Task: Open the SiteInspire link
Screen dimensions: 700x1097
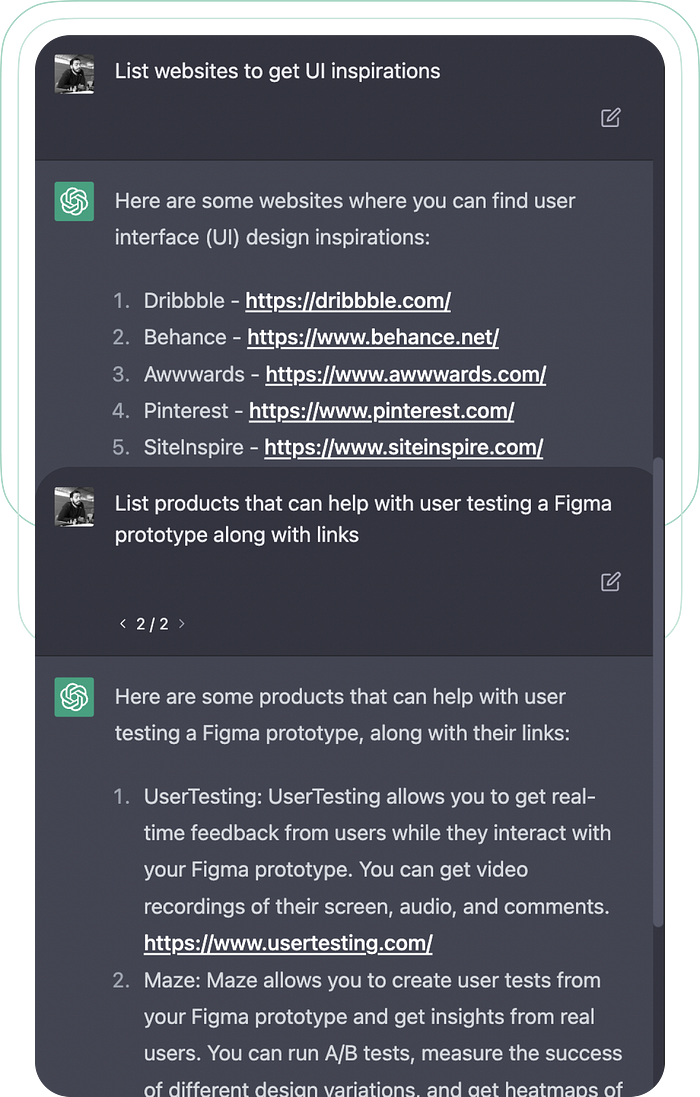Action: (403, 447)
